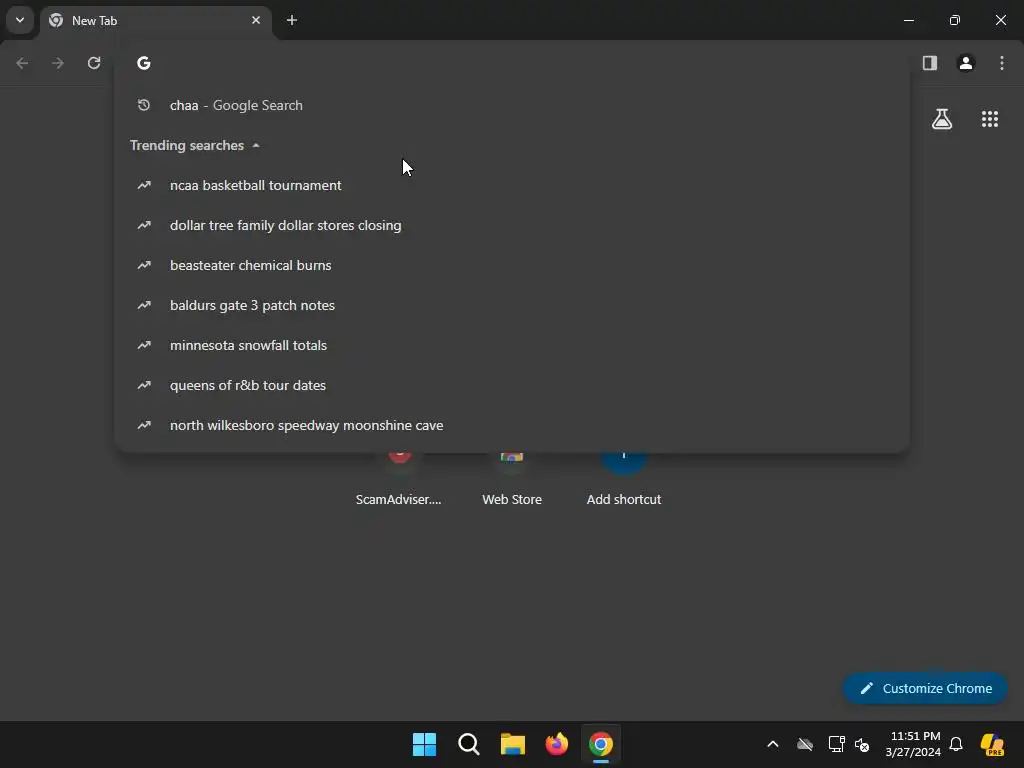Open the clock showing 11:51 PM

[913, 744]
